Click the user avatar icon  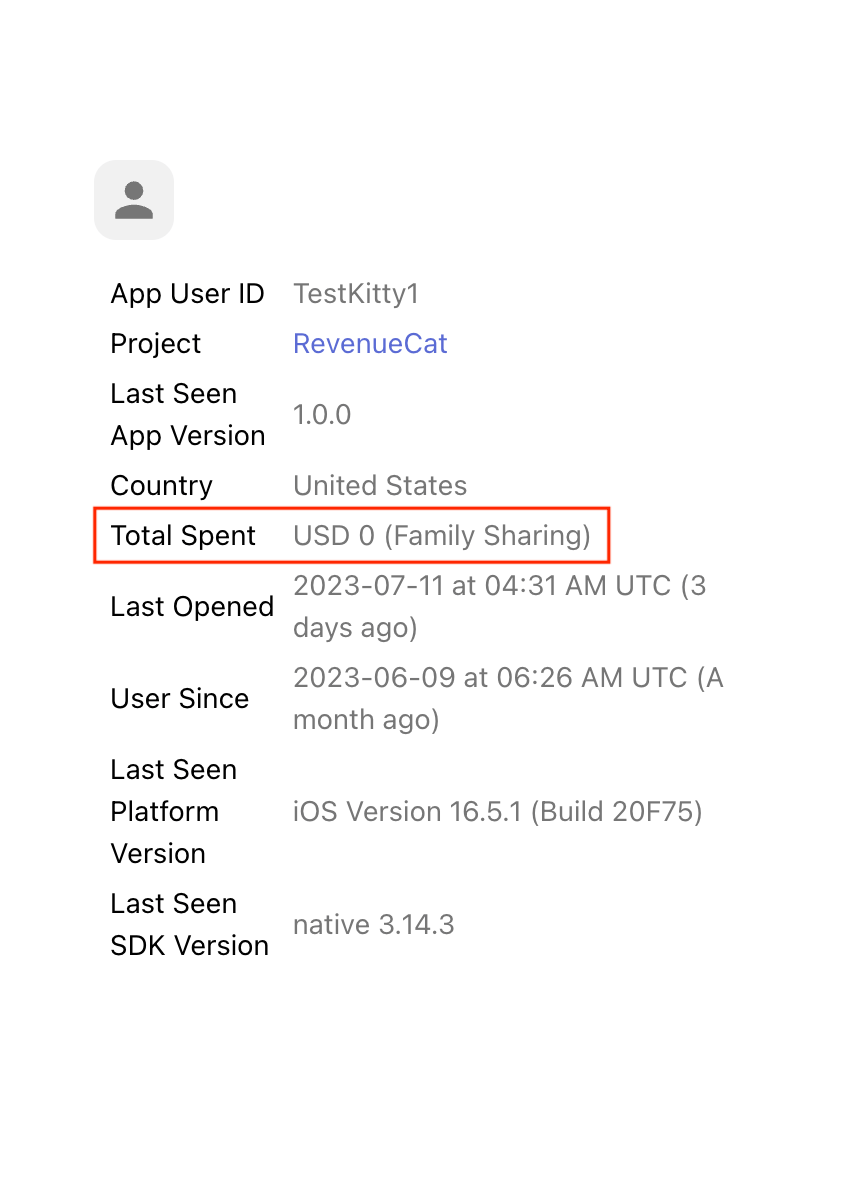coord(134,200)
